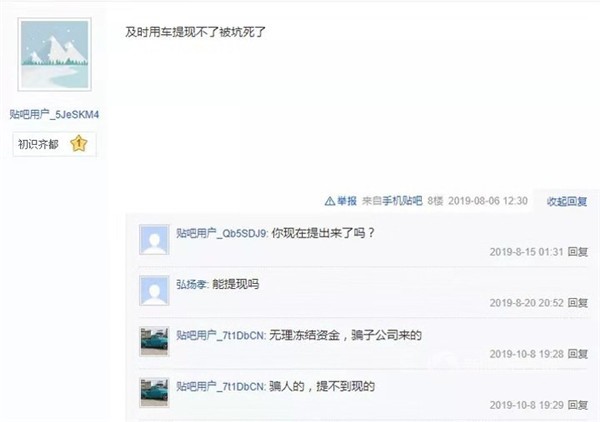Open 贴吧用户_7t1DbCN link in 无理冻结资金 comment
The image size is (600, 422).
pos(220,336)
